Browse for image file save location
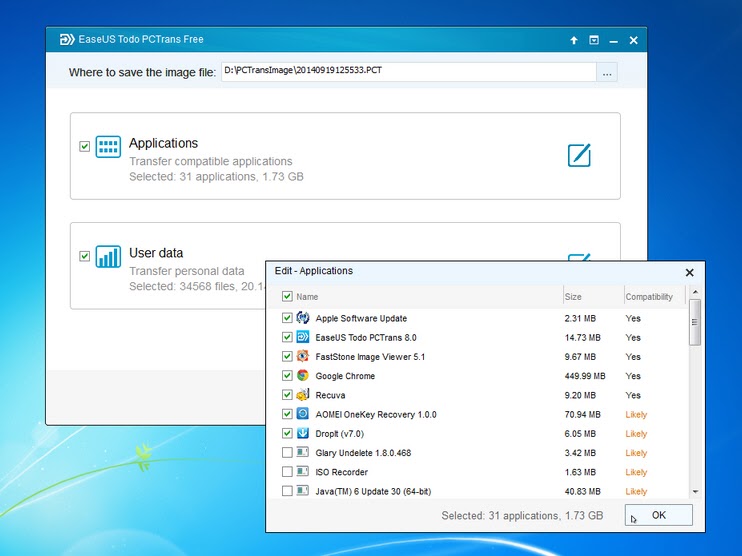Image resolution: width=742 pixels, height=556 pixels. coord(607,72)
